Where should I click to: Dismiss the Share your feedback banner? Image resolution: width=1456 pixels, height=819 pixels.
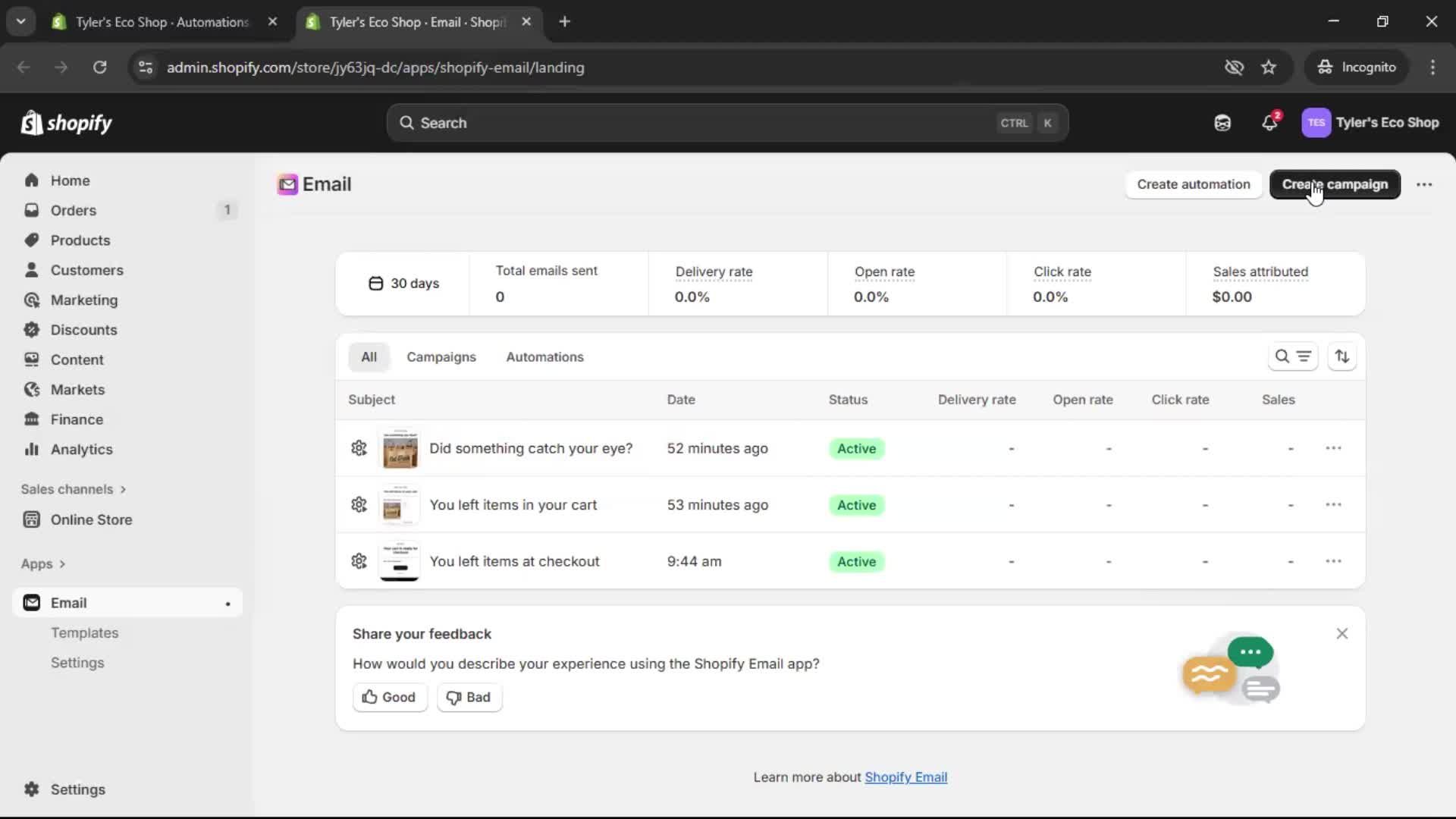tap(1341, 633)
